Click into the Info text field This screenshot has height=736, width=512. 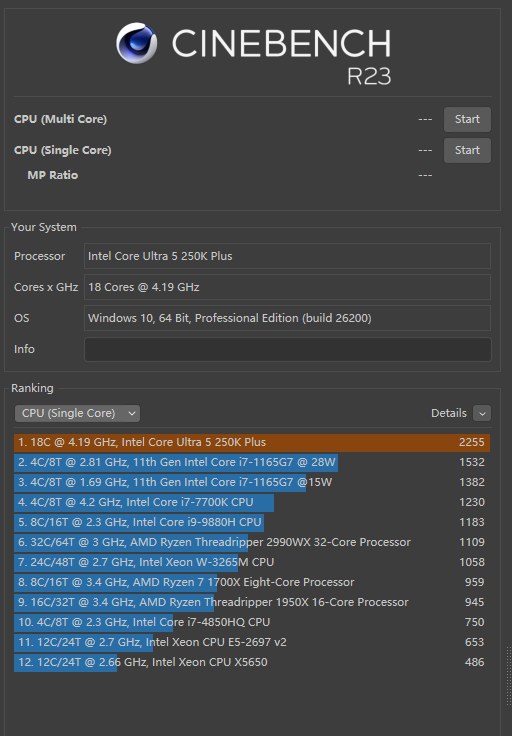[x=287, y=349]
